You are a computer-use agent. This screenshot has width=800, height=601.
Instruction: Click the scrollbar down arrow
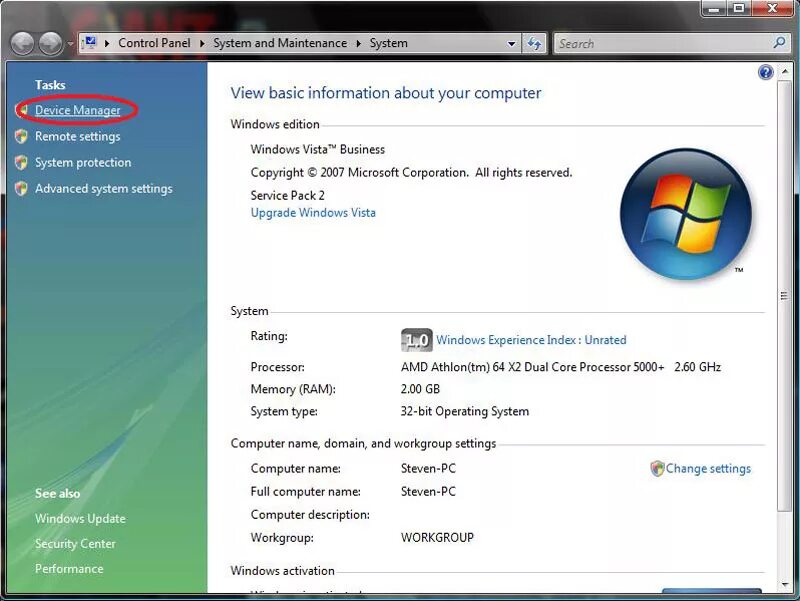click(x=784, y=585)
